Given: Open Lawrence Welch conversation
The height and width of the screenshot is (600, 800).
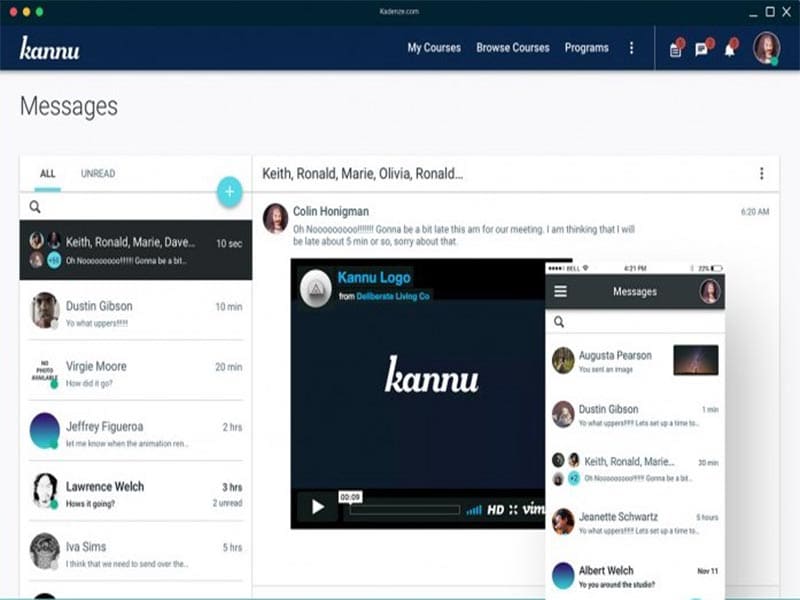Looking at the screenshot, I should (136, 491).
